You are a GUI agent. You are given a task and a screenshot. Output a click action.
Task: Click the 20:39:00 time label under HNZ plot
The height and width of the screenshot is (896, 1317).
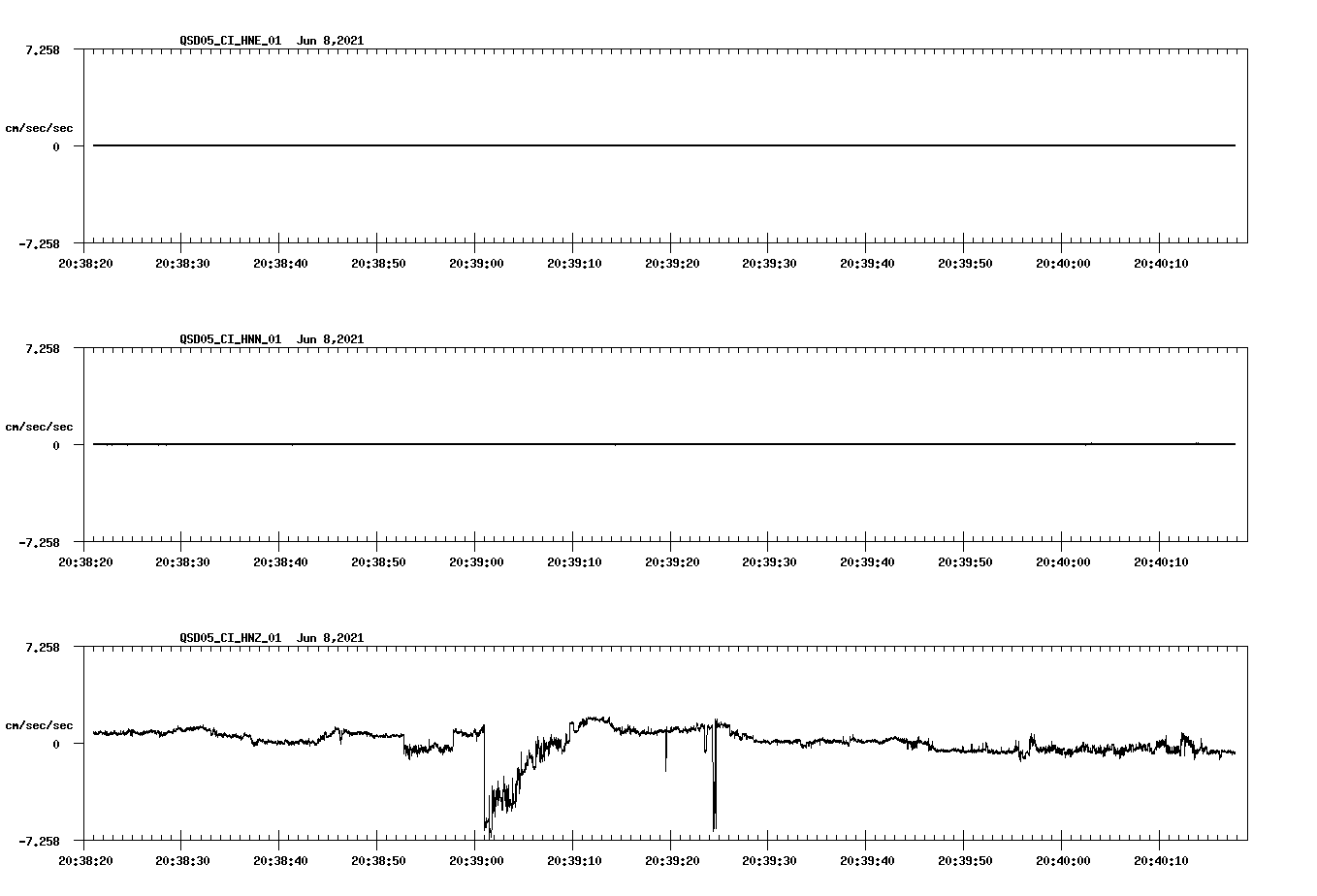point(475,860)
